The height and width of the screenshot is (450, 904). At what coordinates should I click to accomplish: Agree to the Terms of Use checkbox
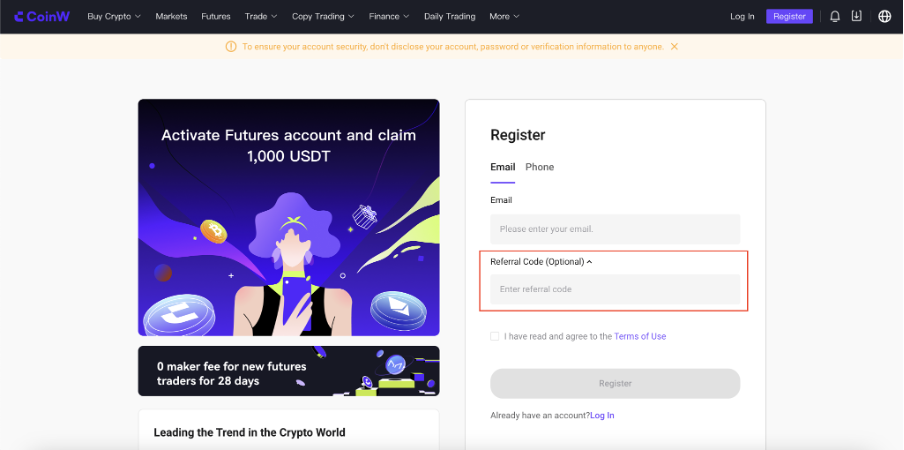click(494, 336)
